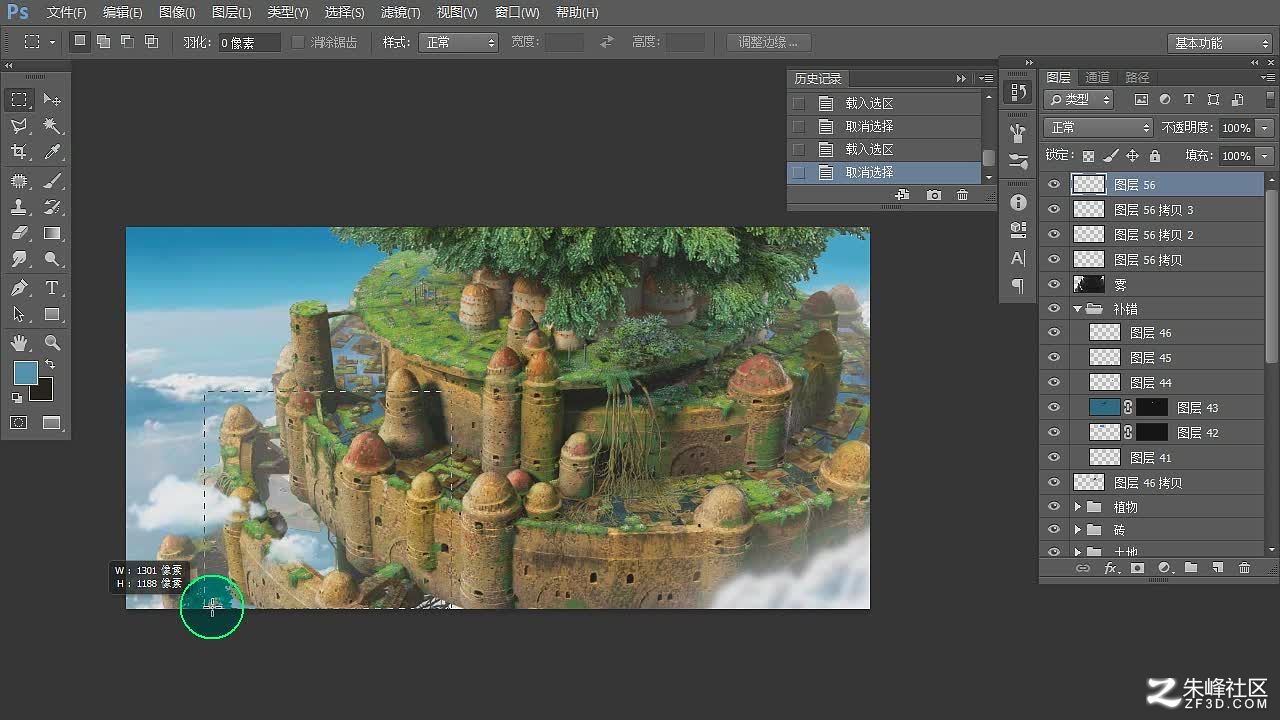This screenshot has height=720, width=1280.
Task: Open the blend mode 正常 dropdown
Action: [1098, 128]
